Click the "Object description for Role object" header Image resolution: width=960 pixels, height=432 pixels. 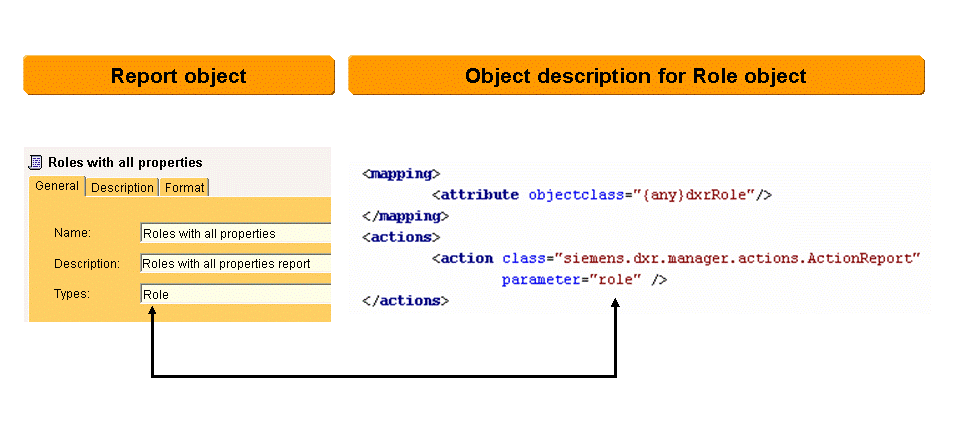[635, 76]
